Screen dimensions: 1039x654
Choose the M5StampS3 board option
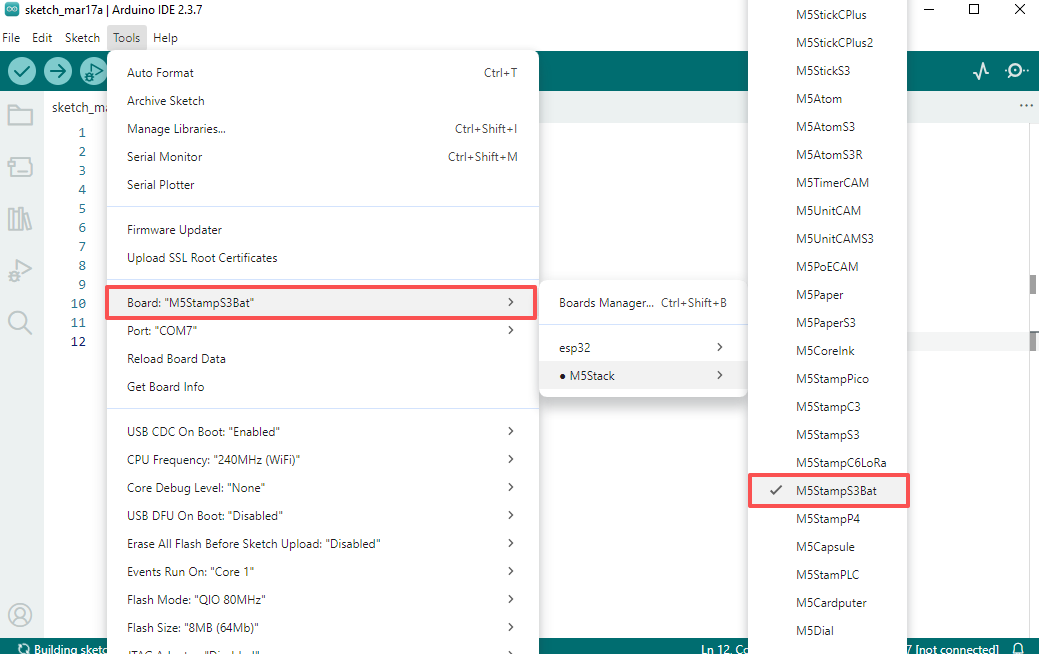tap(827, 435)
